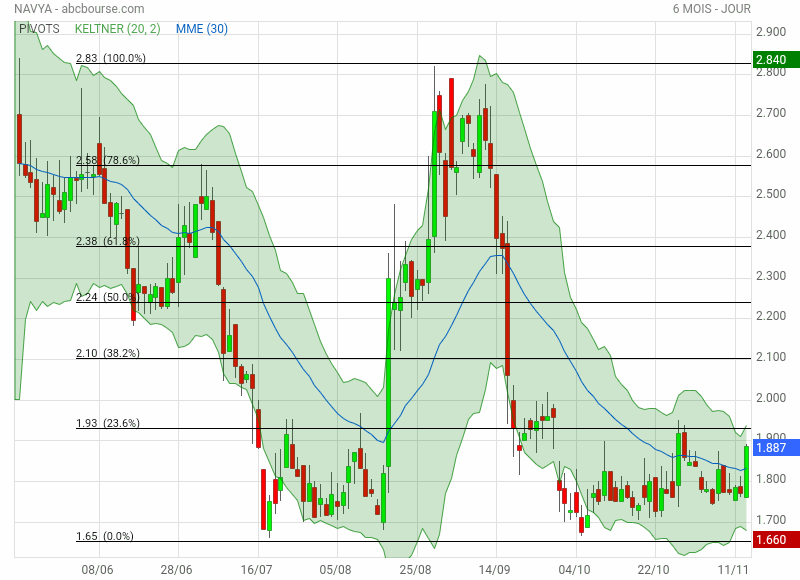Select the PIVOTS indicator label
Screen dimensions: 800x580
point(39,29)
